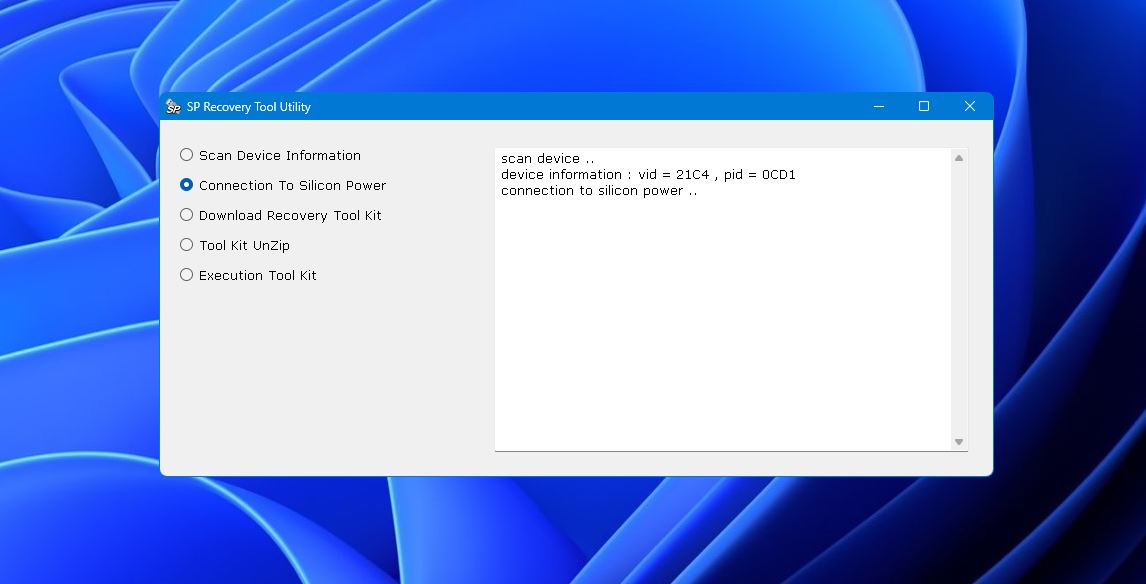Minimize the SP Recovery Tool Utility window
Viewport: 1146px width, 584px height.
coord(879,107)
